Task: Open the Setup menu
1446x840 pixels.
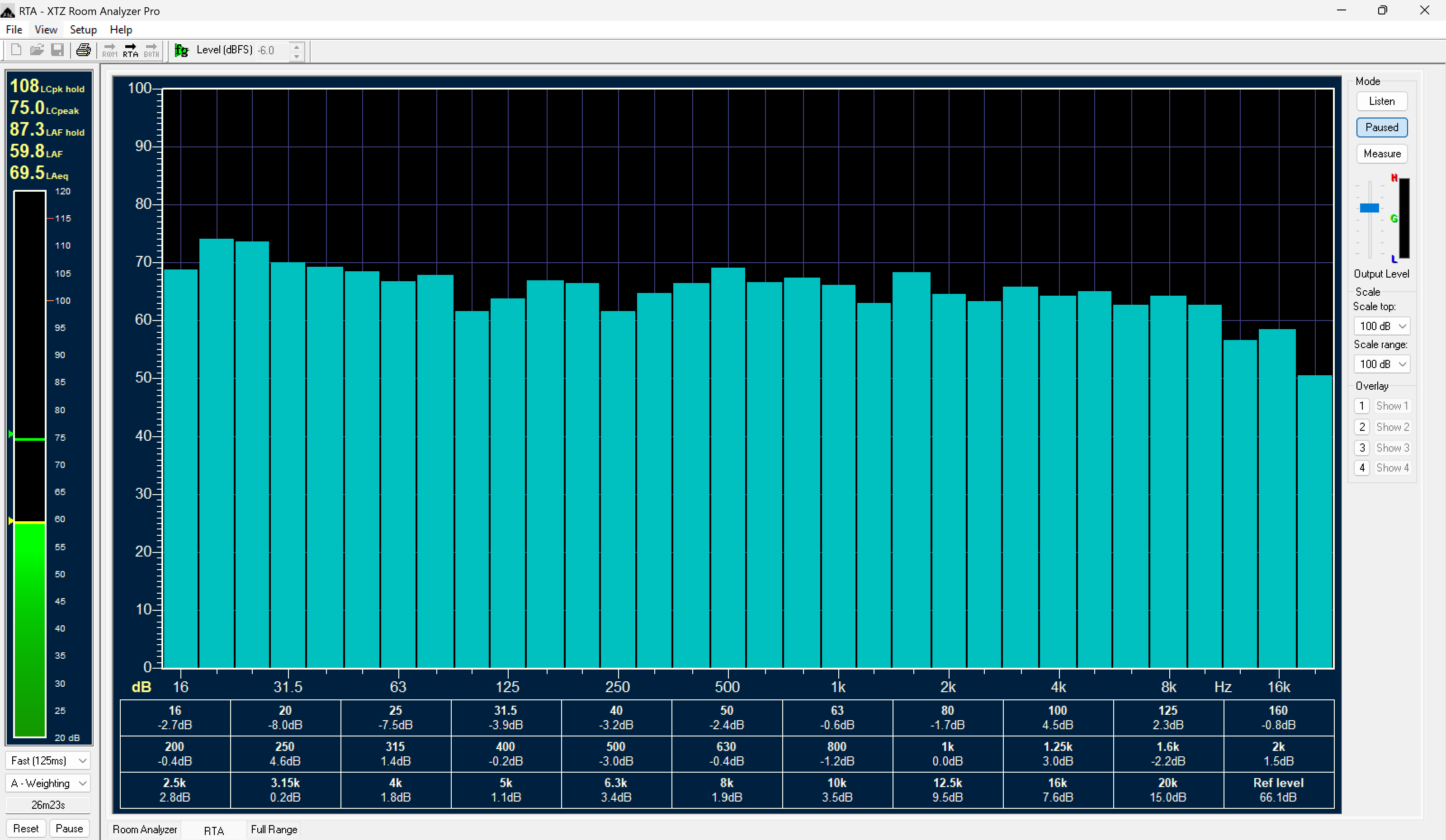Action: click(x=83, y=30)
